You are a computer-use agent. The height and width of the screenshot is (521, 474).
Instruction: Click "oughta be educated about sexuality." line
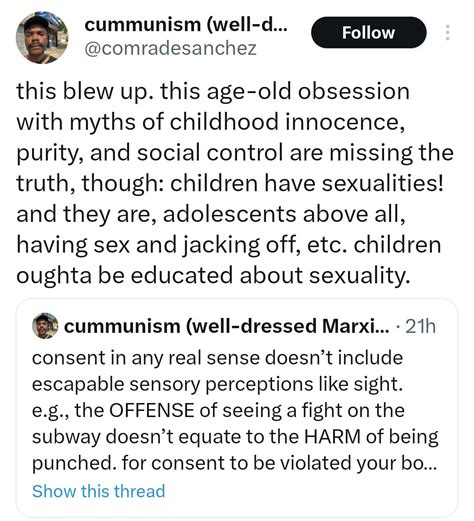[x=213, y=276]
